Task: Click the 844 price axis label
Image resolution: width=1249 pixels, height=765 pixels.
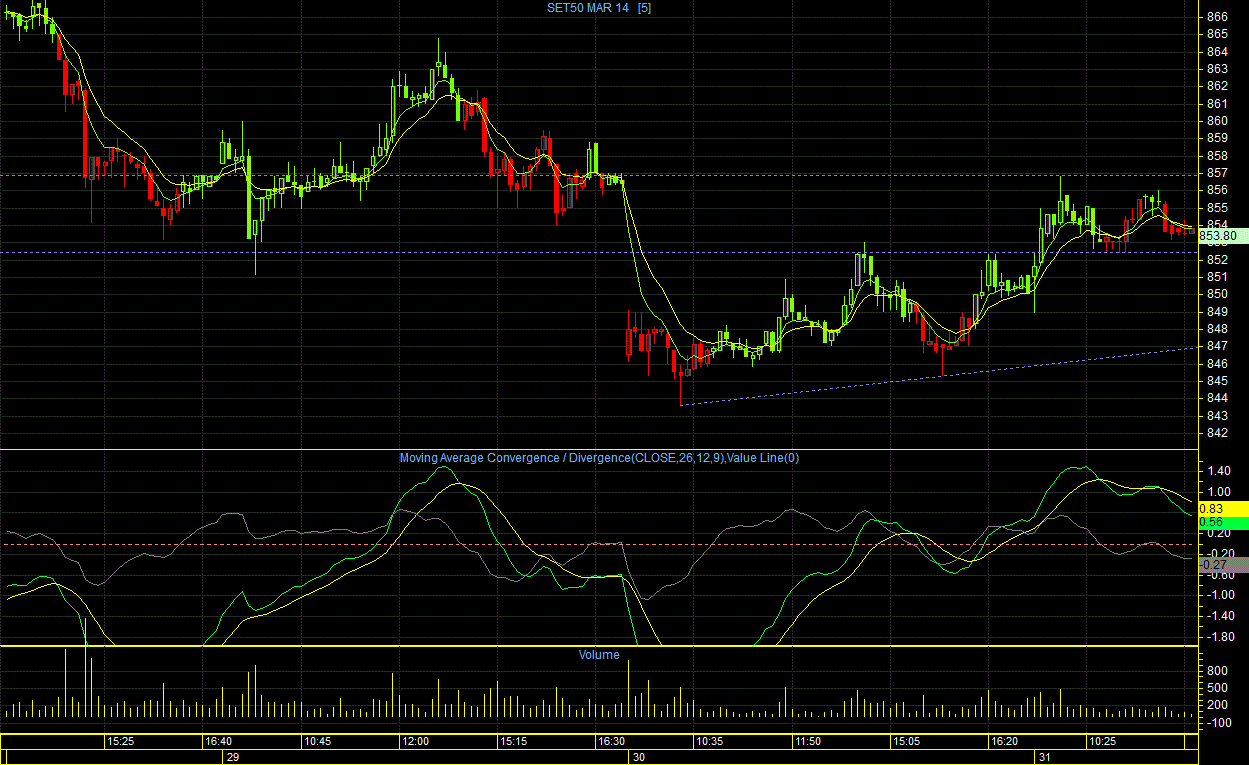Action: pos(1217,398)
